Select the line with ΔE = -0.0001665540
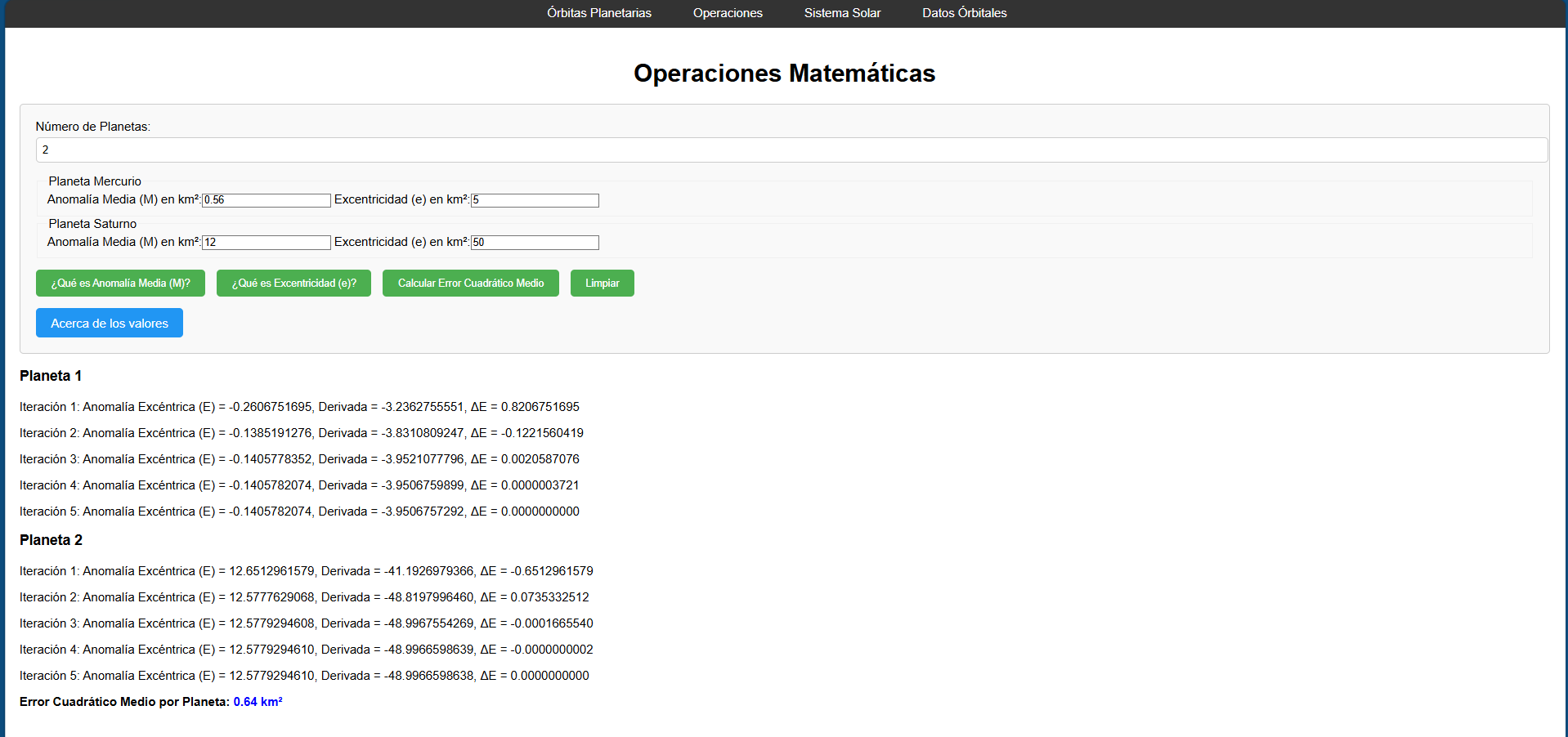 click(x=307, y=623)
